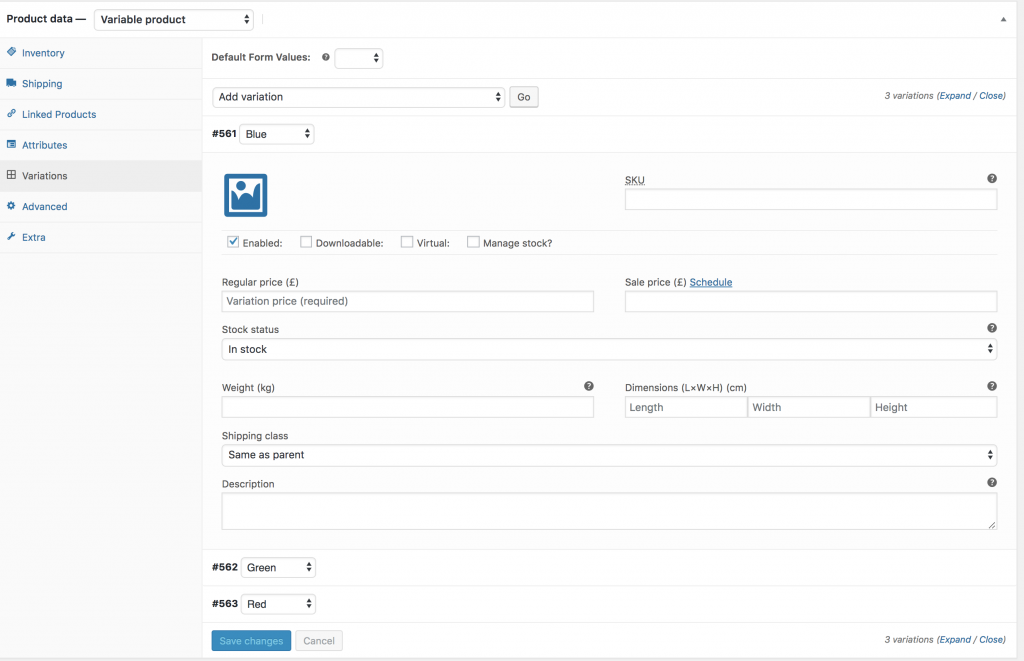Image resolution: width=1024 pixels, height=661 pixels.
Task: Click the Weight (kg) help icon
Action: click(589, 386)
